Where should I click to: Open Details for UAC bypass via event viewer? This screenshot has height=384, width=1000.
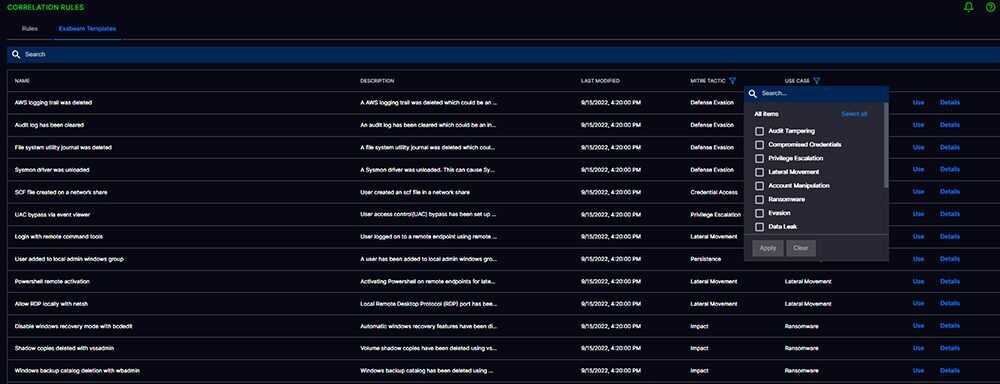(x=950, y=214)
